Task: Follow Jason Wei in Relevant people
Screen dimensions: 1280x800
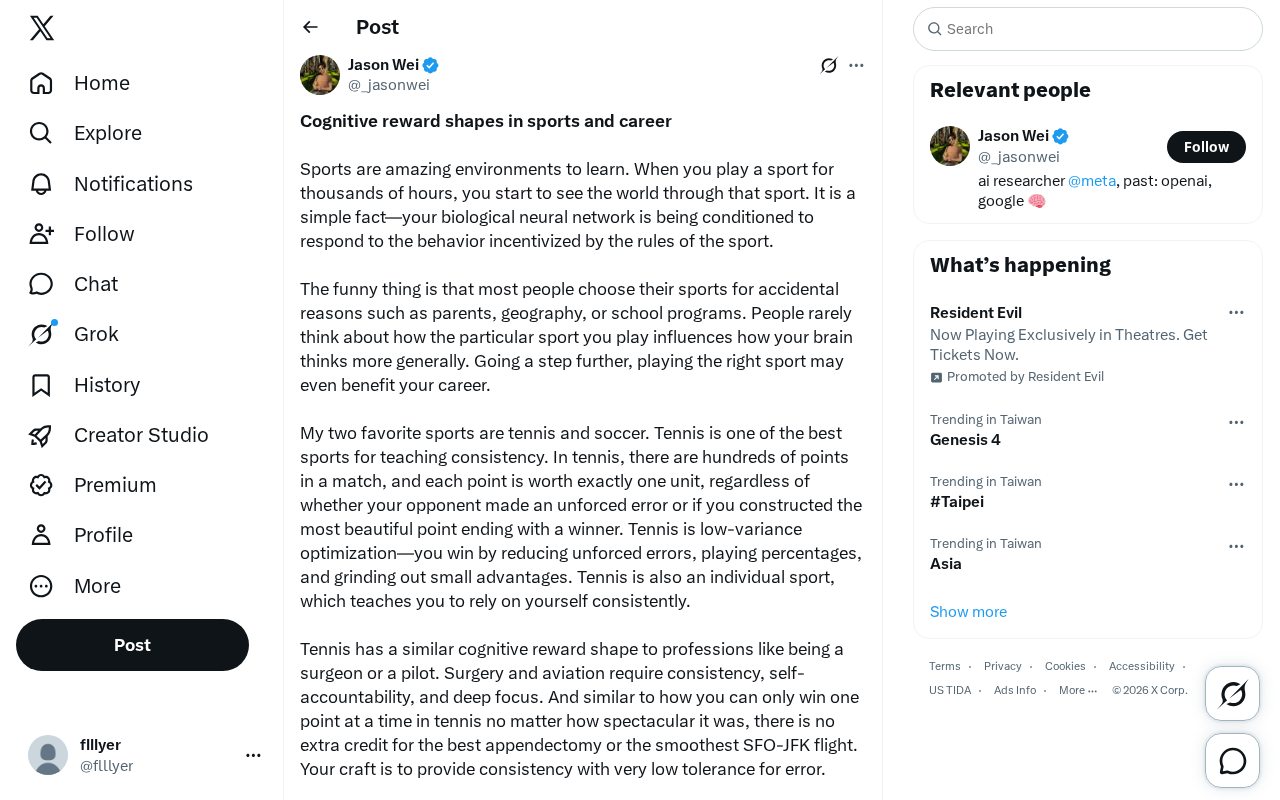Action: (1206, 147)
